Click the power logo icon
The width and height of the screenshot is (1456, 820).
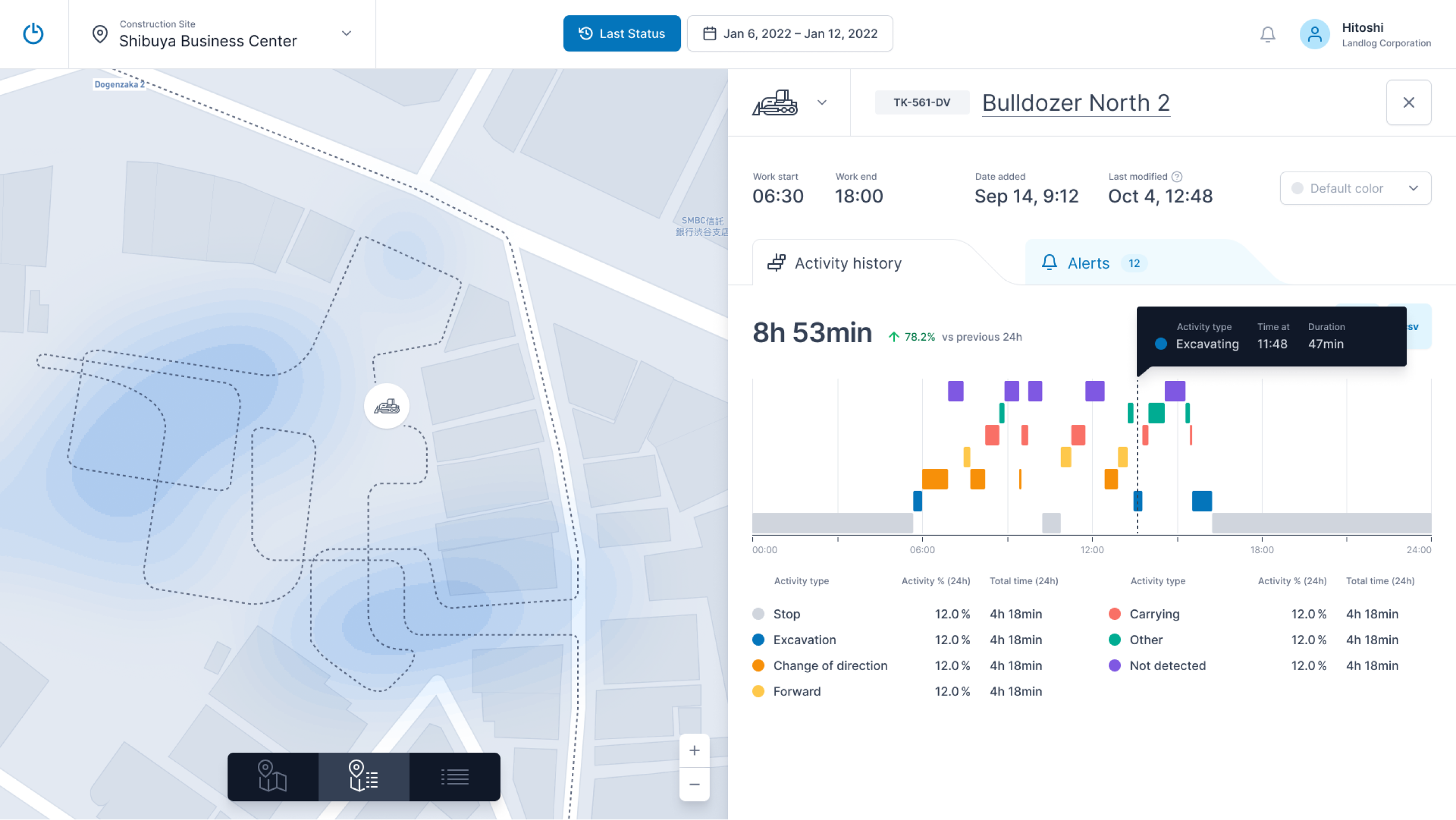pyautogui.click(x=33, y=33)
